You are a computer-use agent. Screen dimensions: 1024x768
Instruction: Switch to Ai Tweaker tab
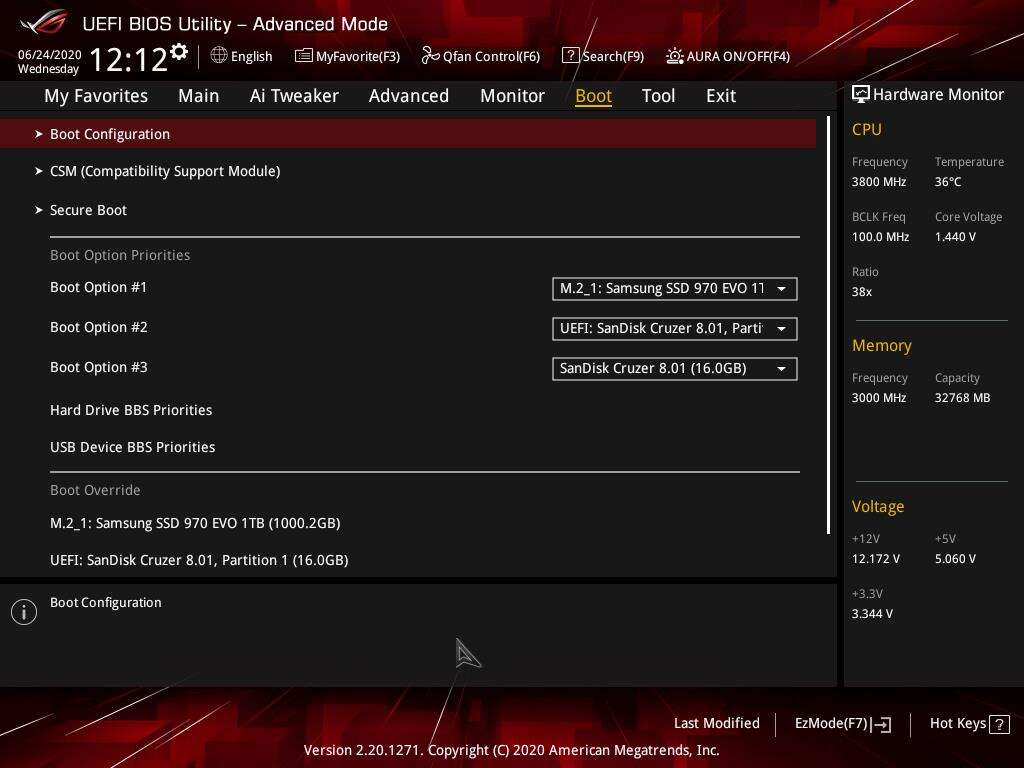pos(294,96)
